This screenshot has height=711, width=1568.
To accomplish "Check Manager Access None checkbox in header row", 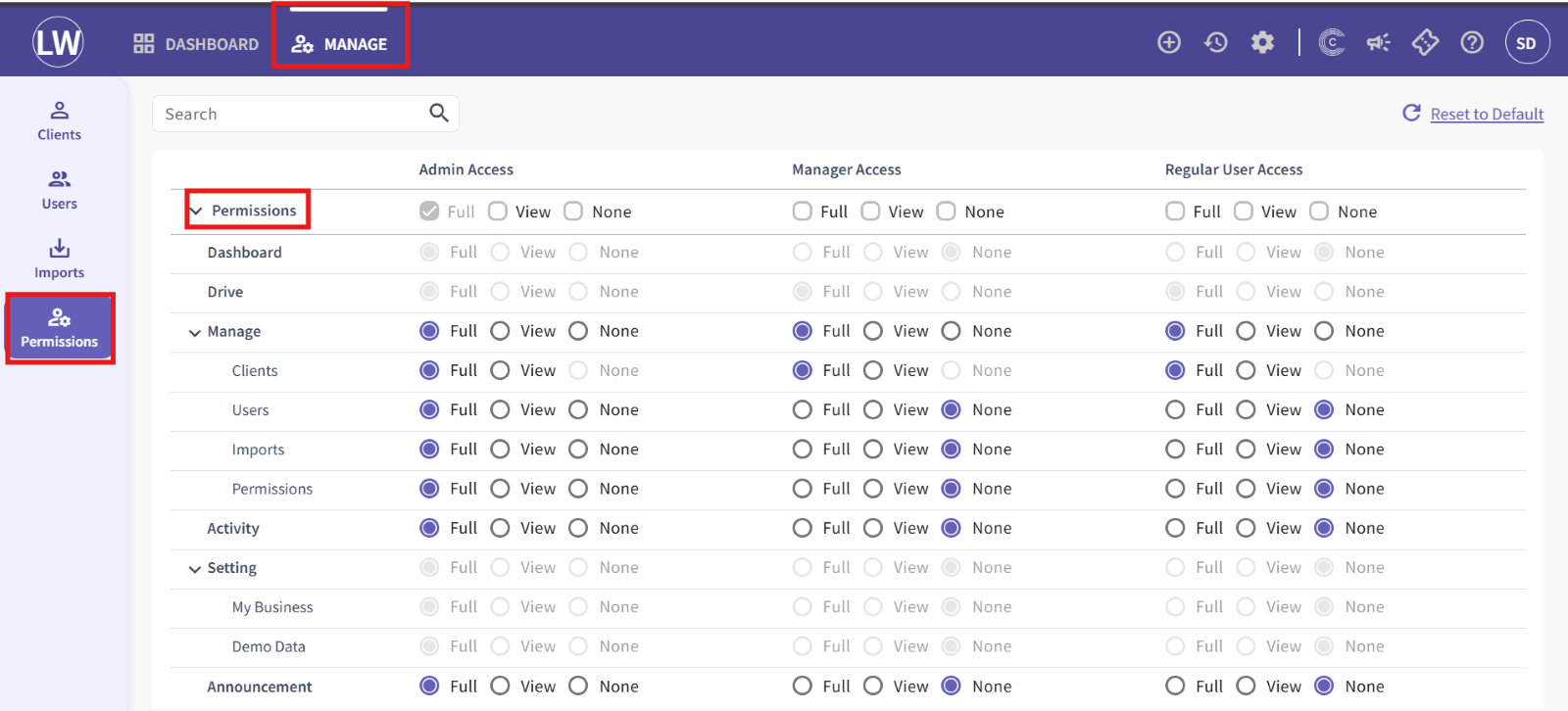I will click(x=946, y=212).
